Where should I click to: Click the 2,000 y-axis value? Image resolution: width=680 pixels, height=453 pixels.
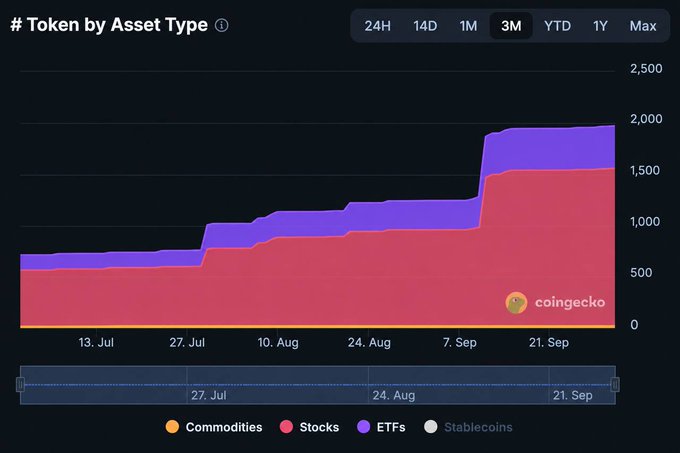[x=646, y=119]
